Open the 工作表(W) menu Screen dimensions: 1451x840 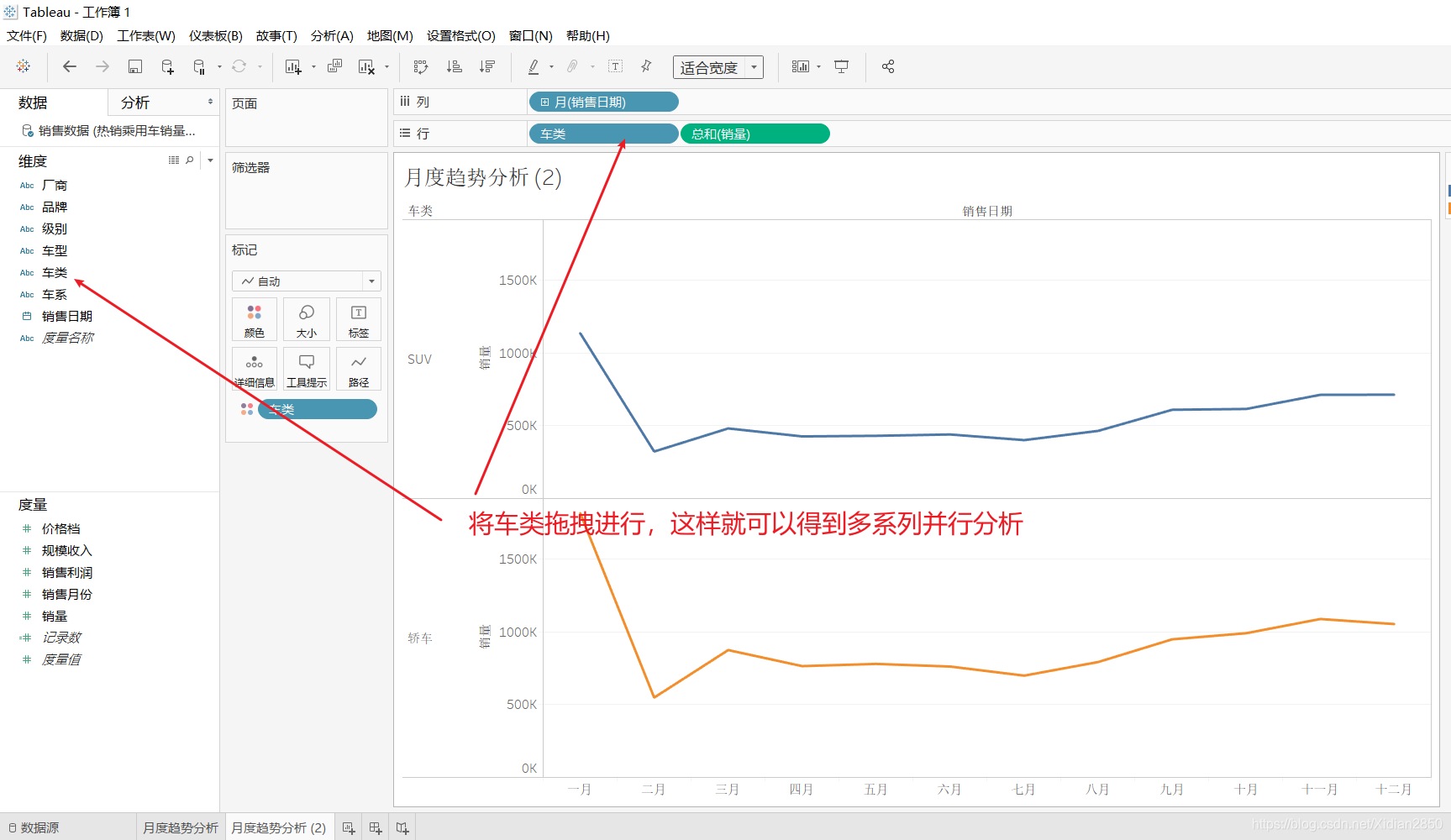[146, 36]
